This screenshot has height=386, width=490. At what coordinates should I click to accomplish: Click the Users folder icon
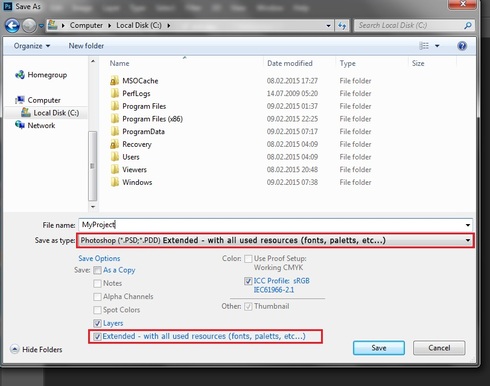[114, 157]
